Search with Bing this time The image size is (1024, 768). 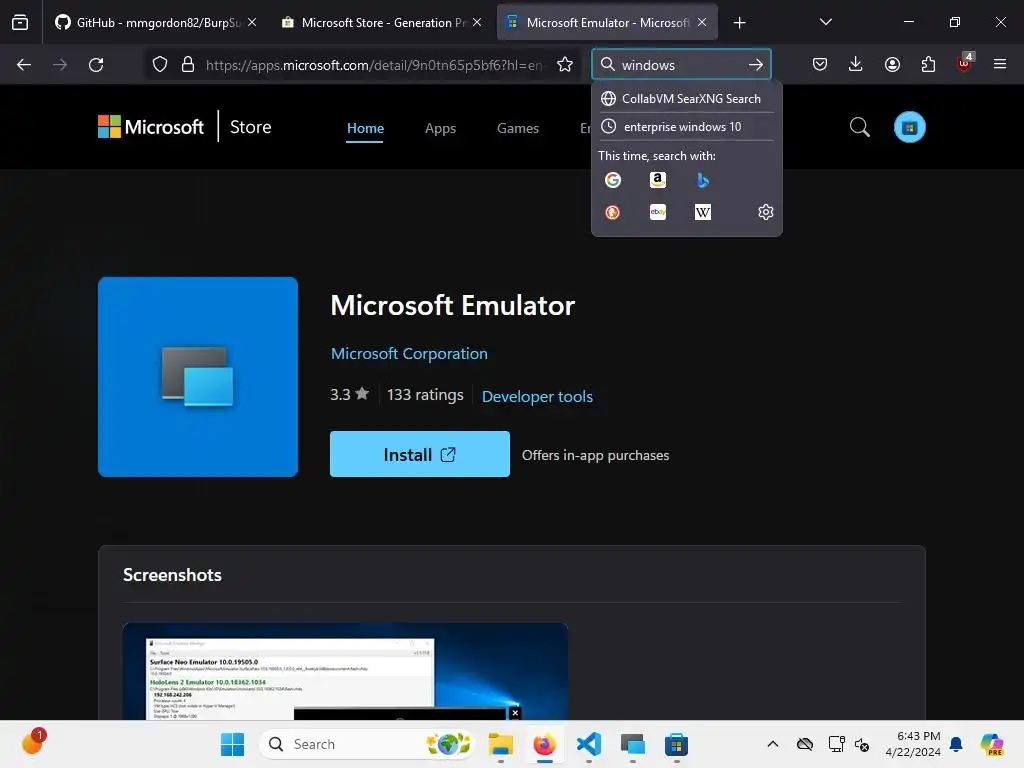[x=703, y=180]
